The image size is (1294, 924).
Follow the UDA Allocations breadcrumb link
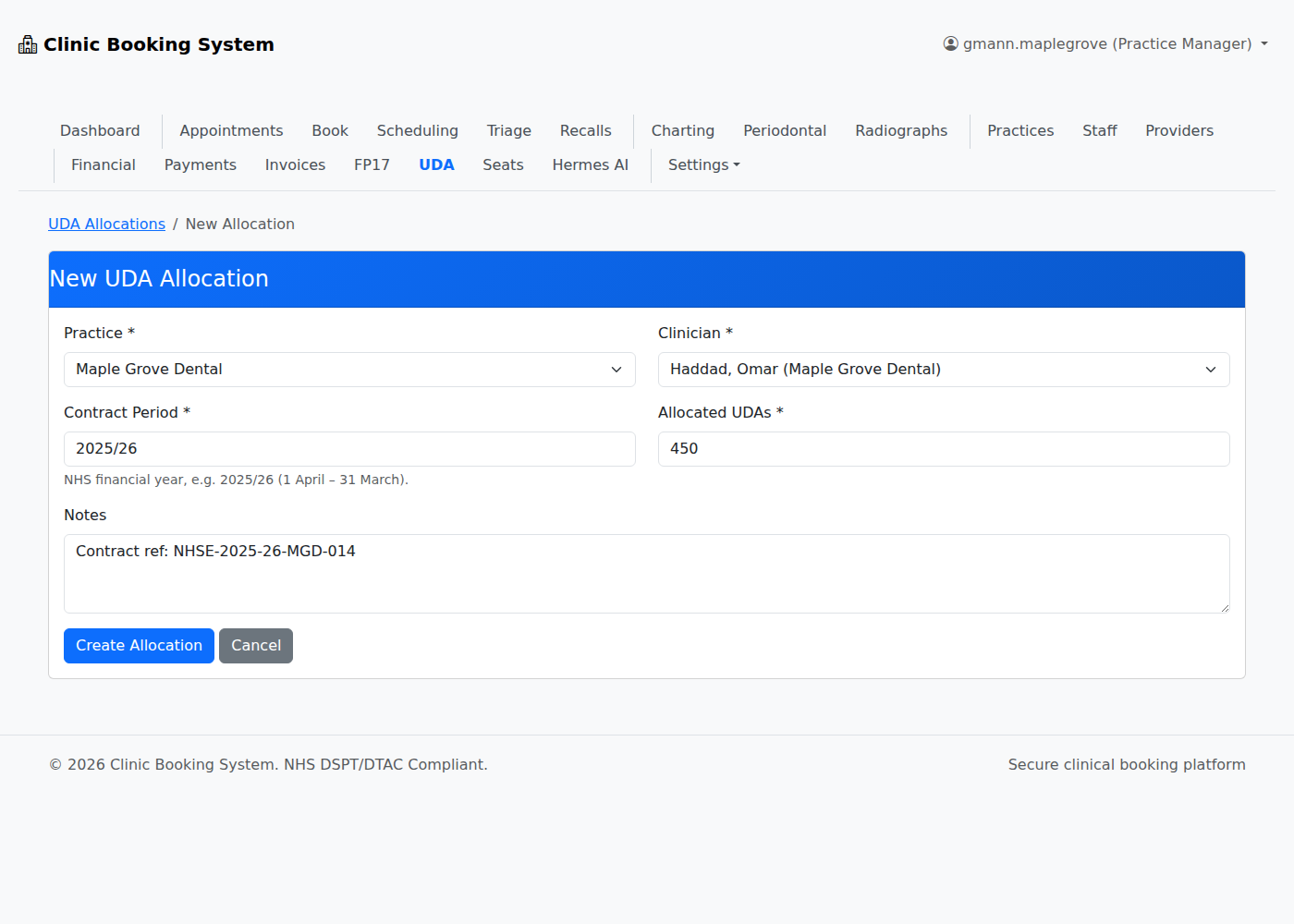click(106, 224)
